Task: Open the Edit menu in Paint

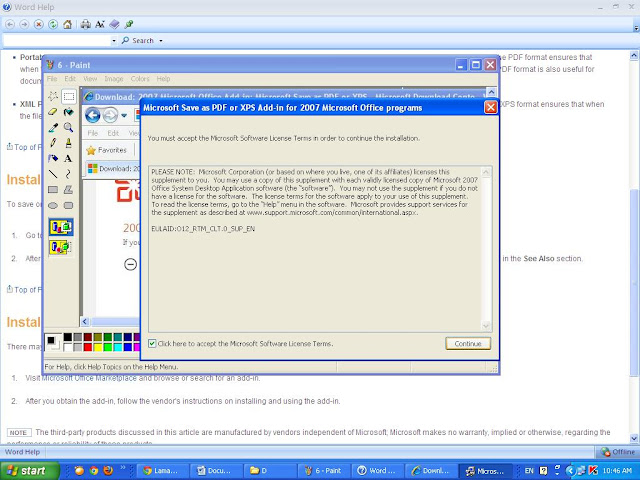Action: coord(70,79)
